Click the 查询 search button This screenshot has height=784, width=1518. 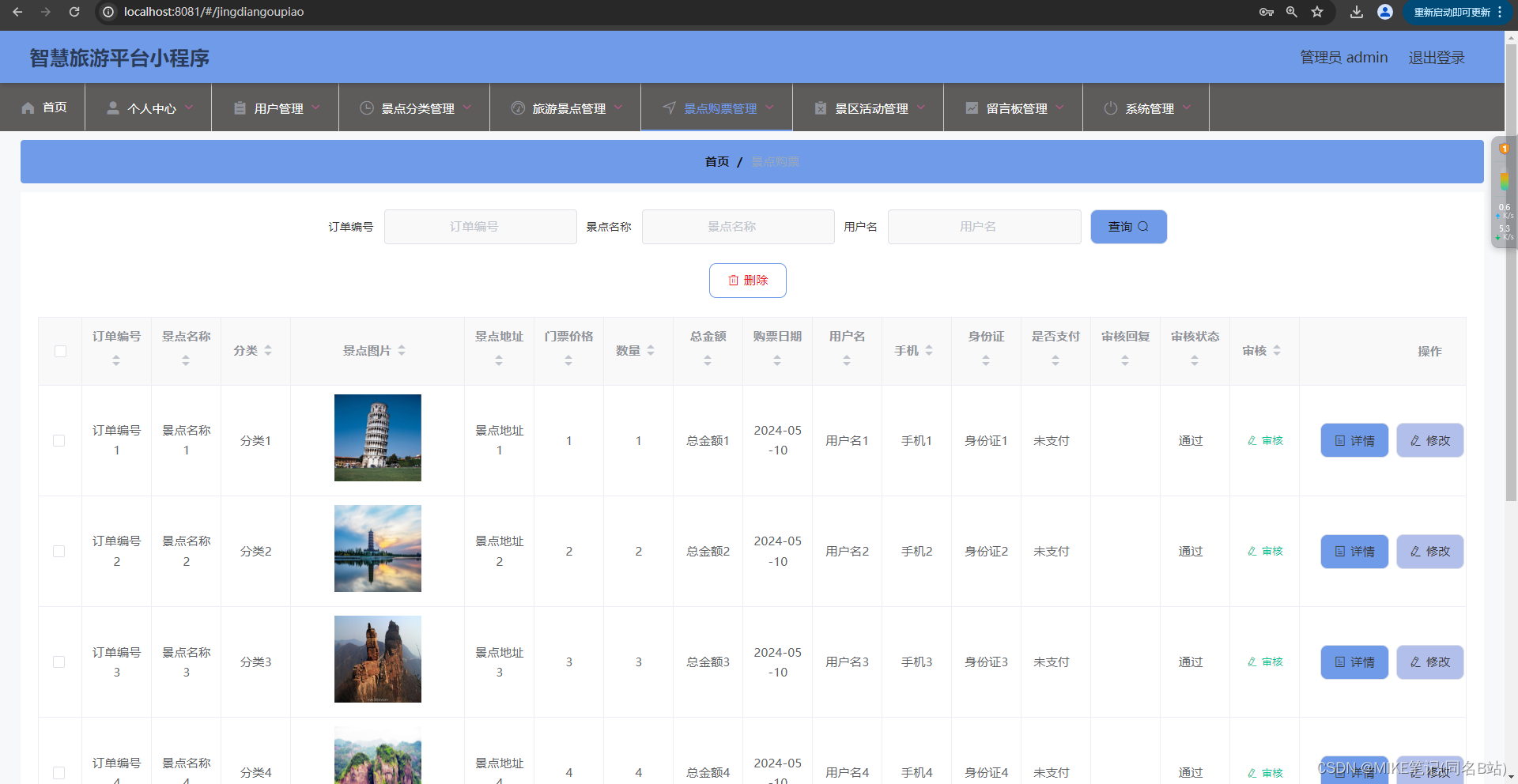[x=1128, y=227]
